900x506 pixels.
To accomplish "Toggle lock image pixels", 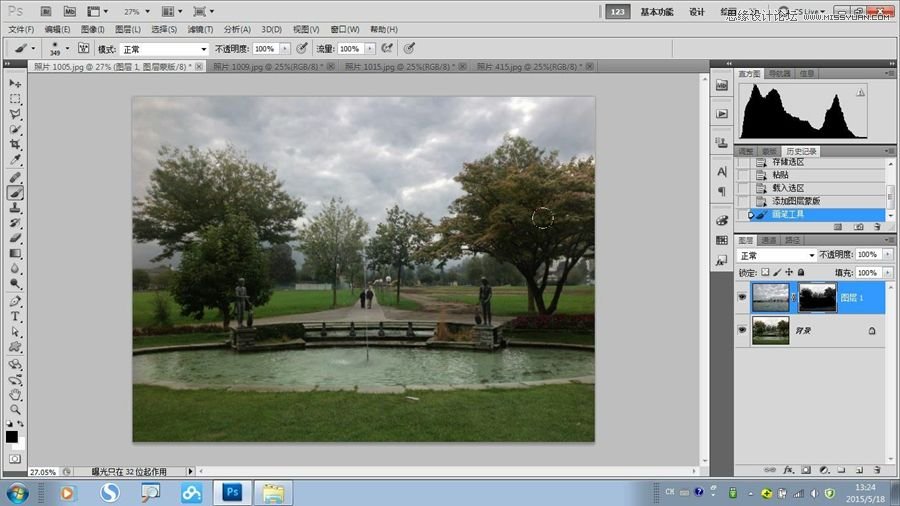I will coord(777,273).
